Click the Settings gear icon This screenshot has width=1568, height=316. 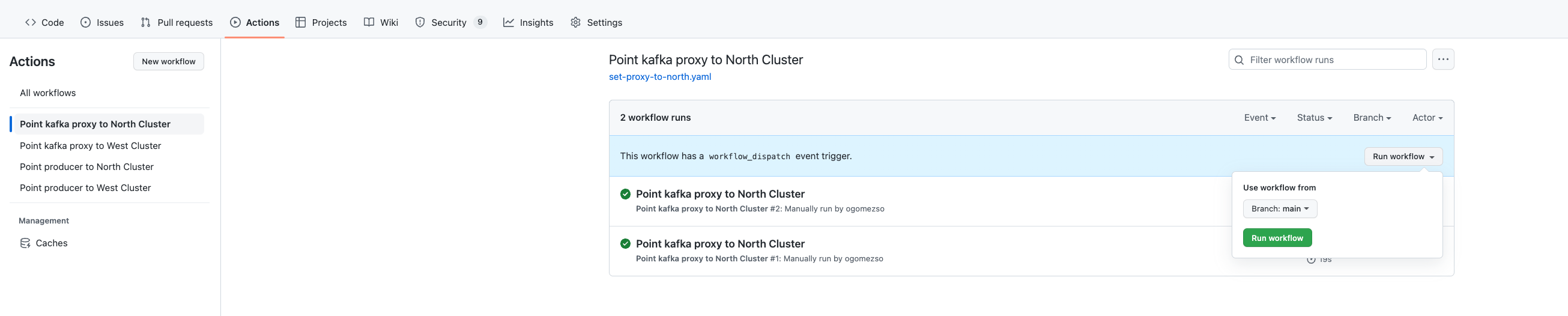coord(576,22)
